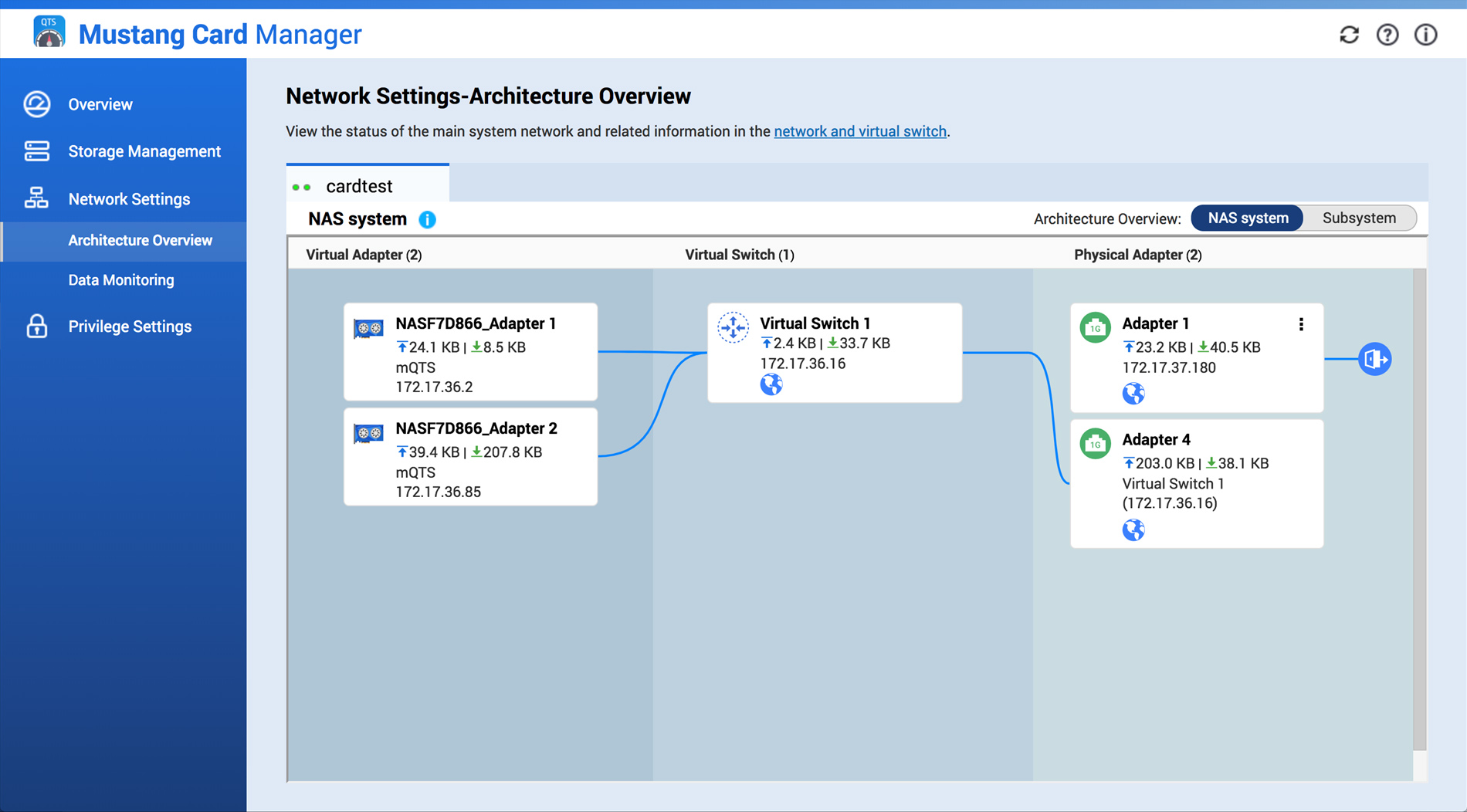Click the Mustang Card Manager app logo
This screenshot has height=812, width=1467.
click(49, 33)
